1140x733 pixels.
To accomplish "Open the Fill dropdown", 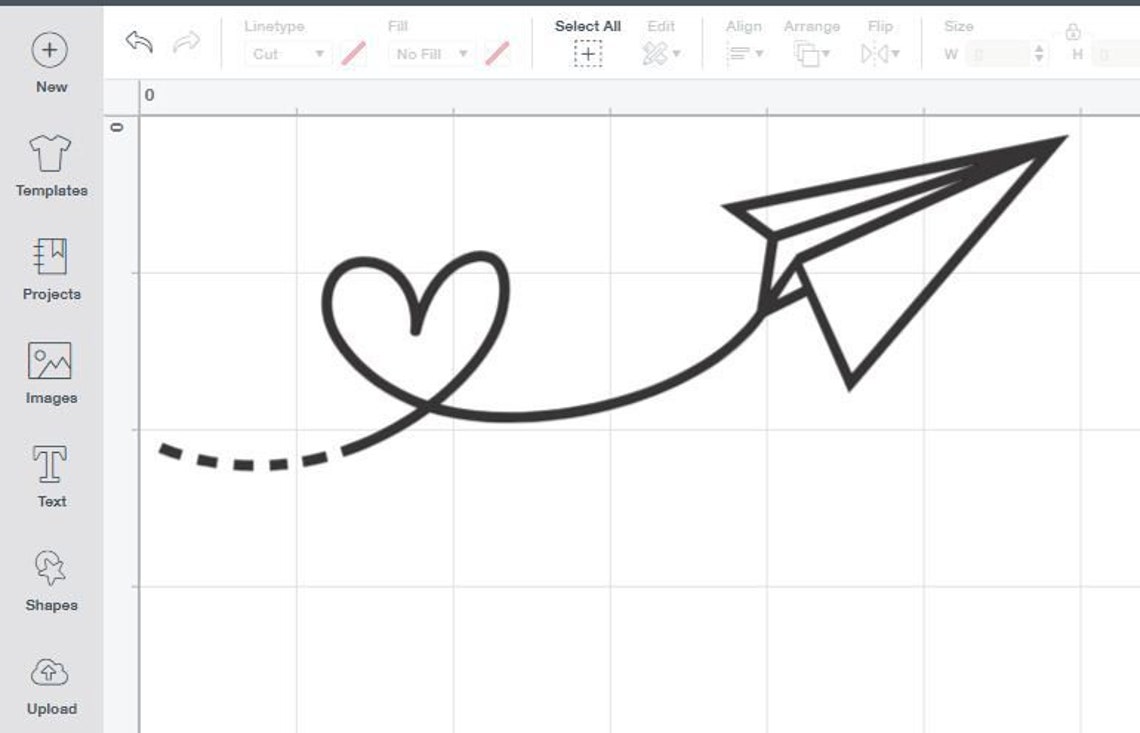I will pos(430,54).
